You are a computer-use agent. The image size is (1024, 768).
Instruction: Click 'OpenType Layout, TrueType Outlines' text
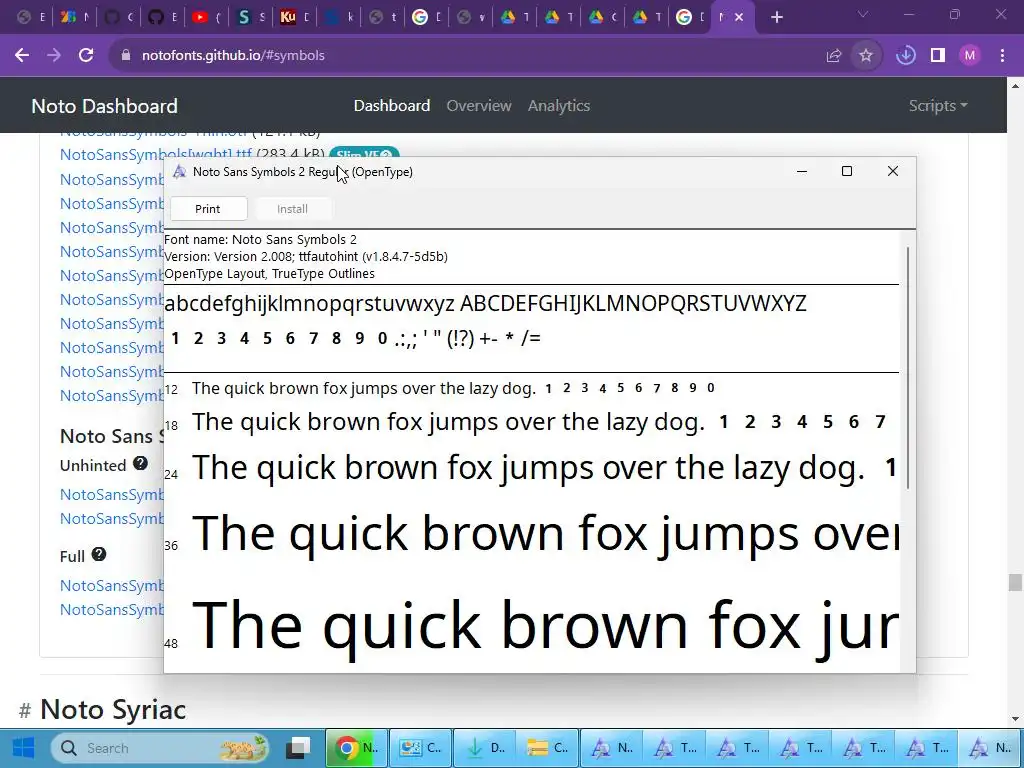[x=270, y=274]
